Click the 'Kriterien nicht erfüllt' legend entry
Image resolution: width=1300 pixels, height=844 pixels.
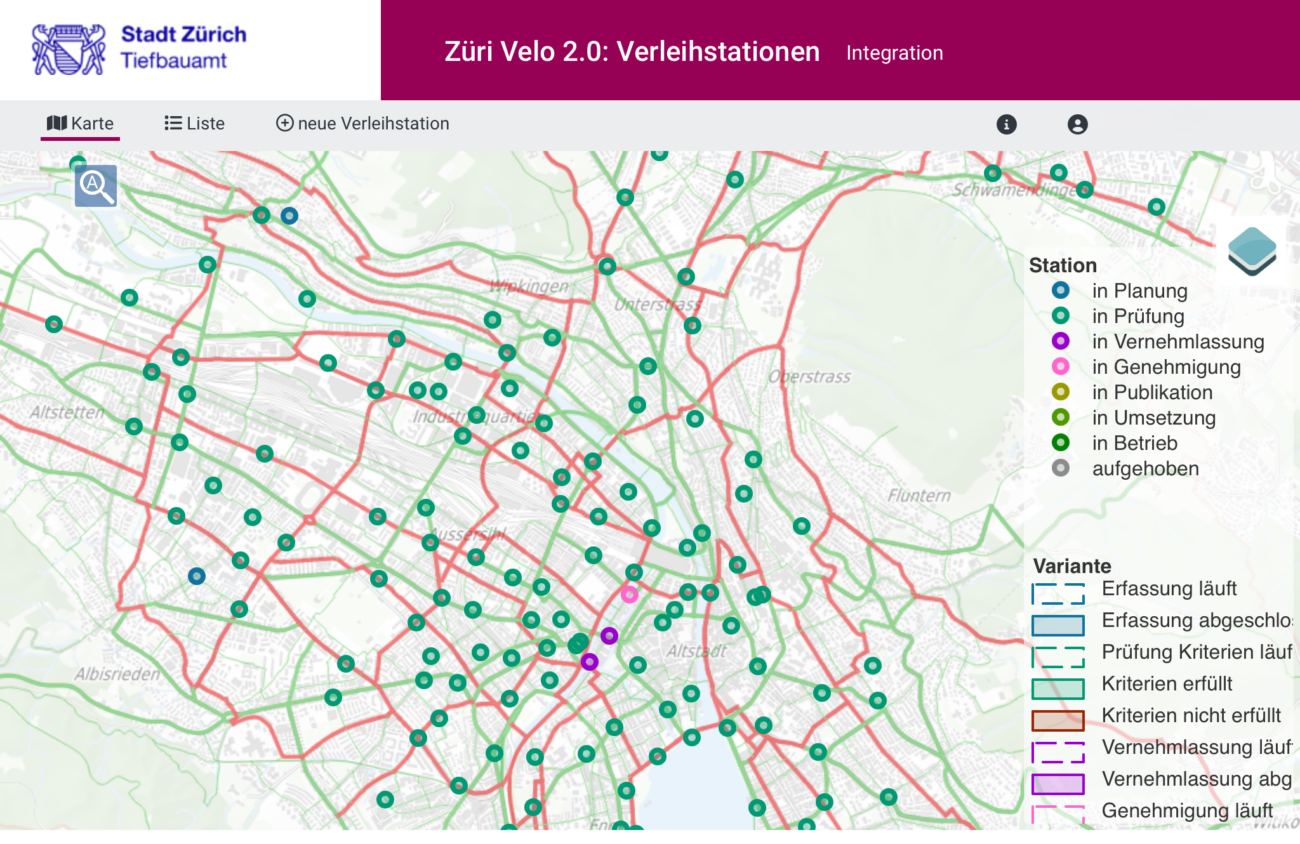point(1157,716)
